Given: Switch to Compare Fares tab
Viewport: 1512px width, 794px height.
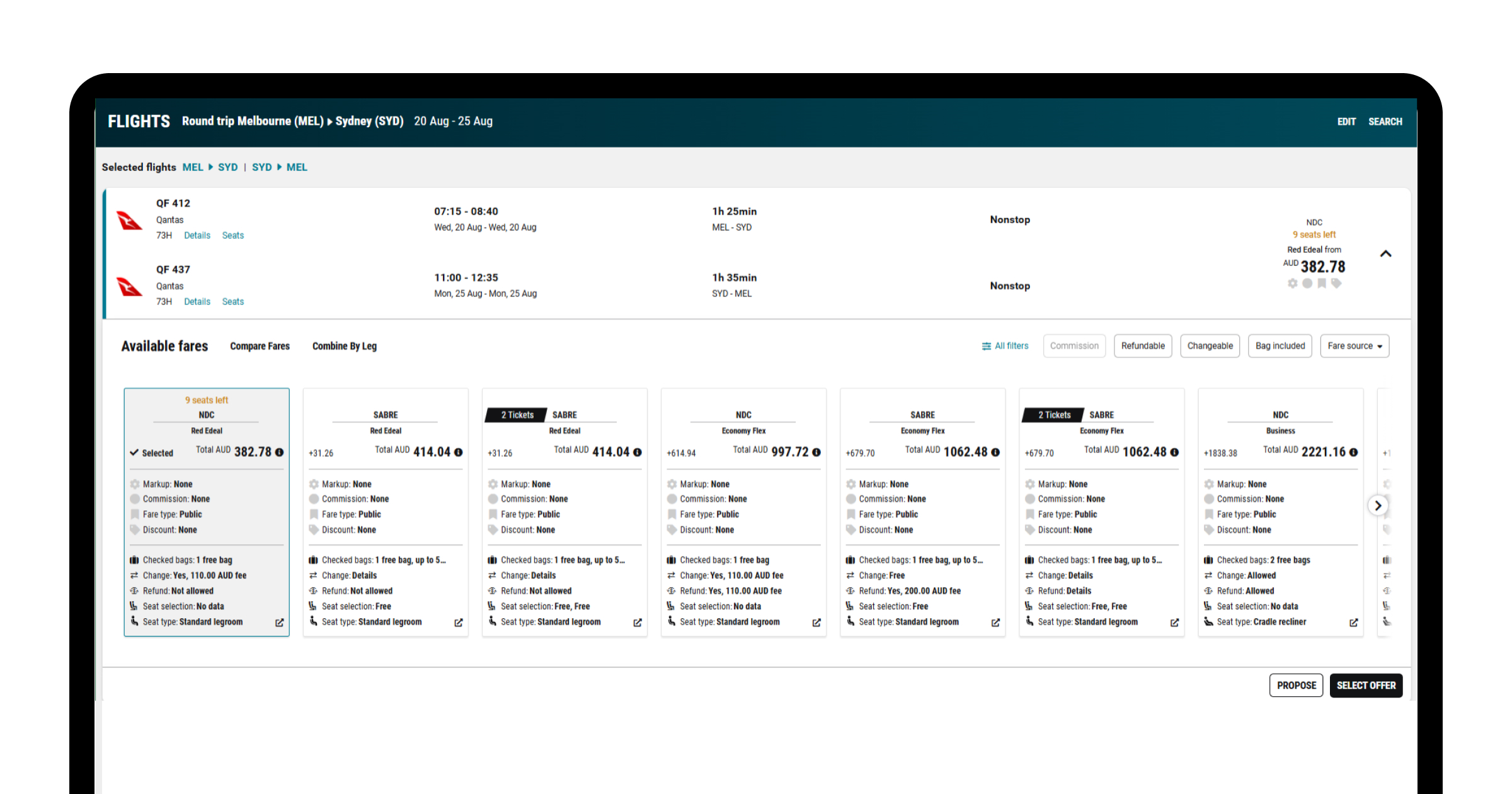Looking at the screenshot, I should click(x=260, y=346).
